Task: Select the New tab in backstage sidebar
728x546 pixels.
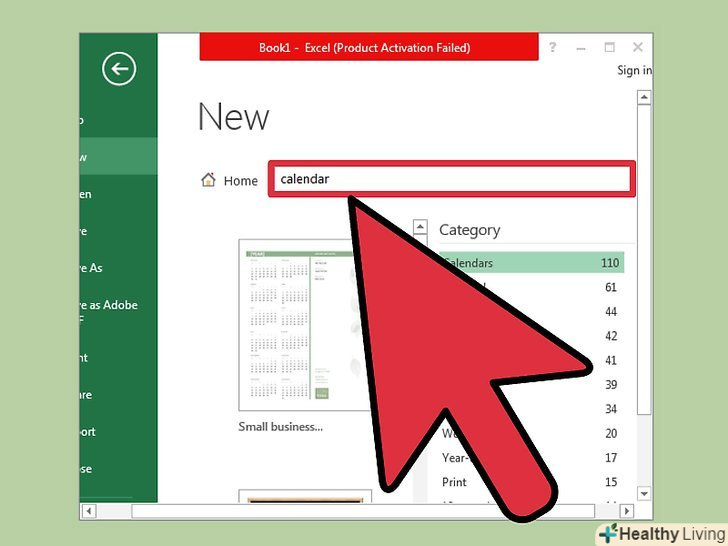Action: [118, 156]
